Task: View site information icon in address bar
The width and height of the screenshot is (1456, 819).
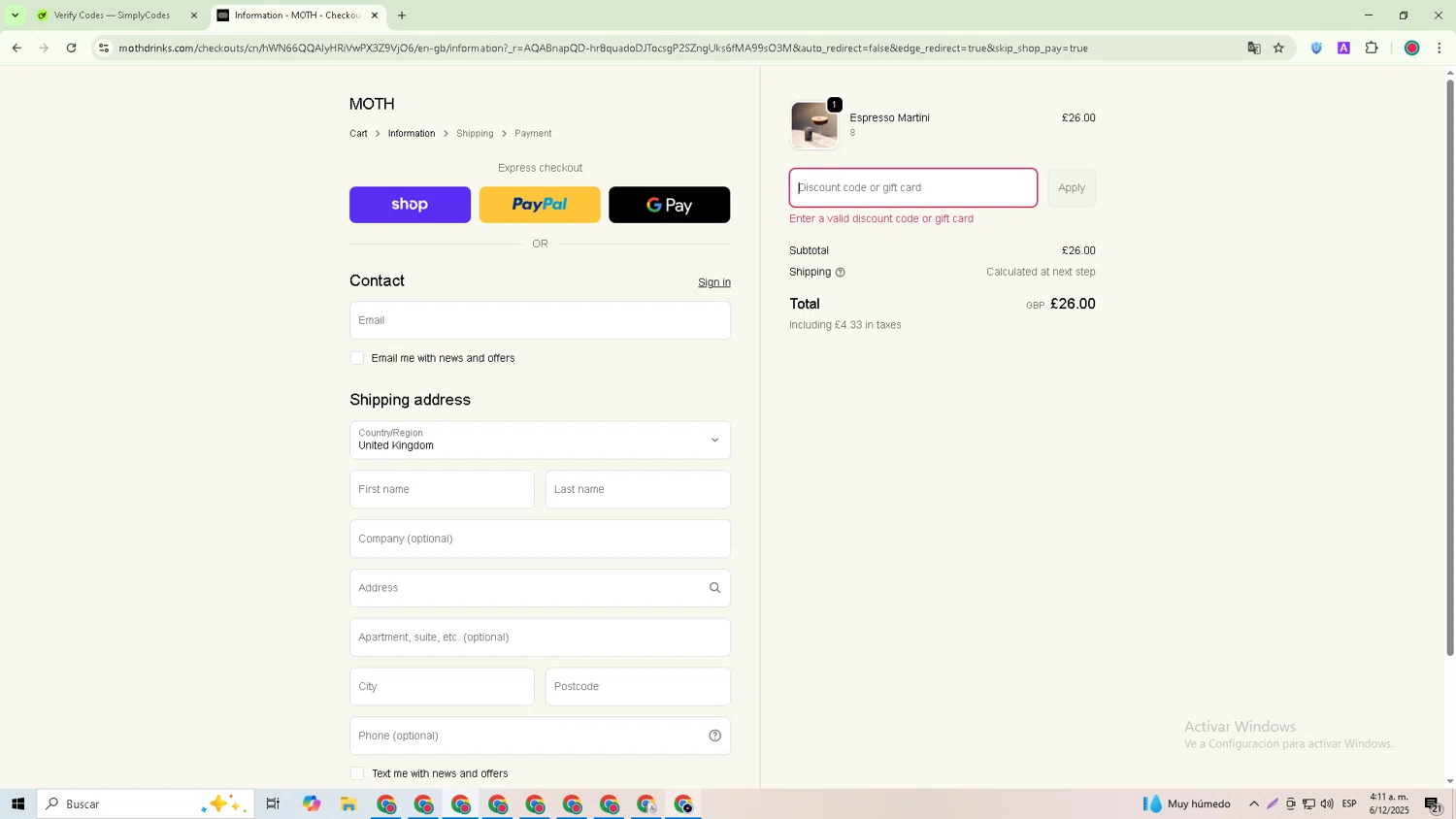Action: (104, 48)
